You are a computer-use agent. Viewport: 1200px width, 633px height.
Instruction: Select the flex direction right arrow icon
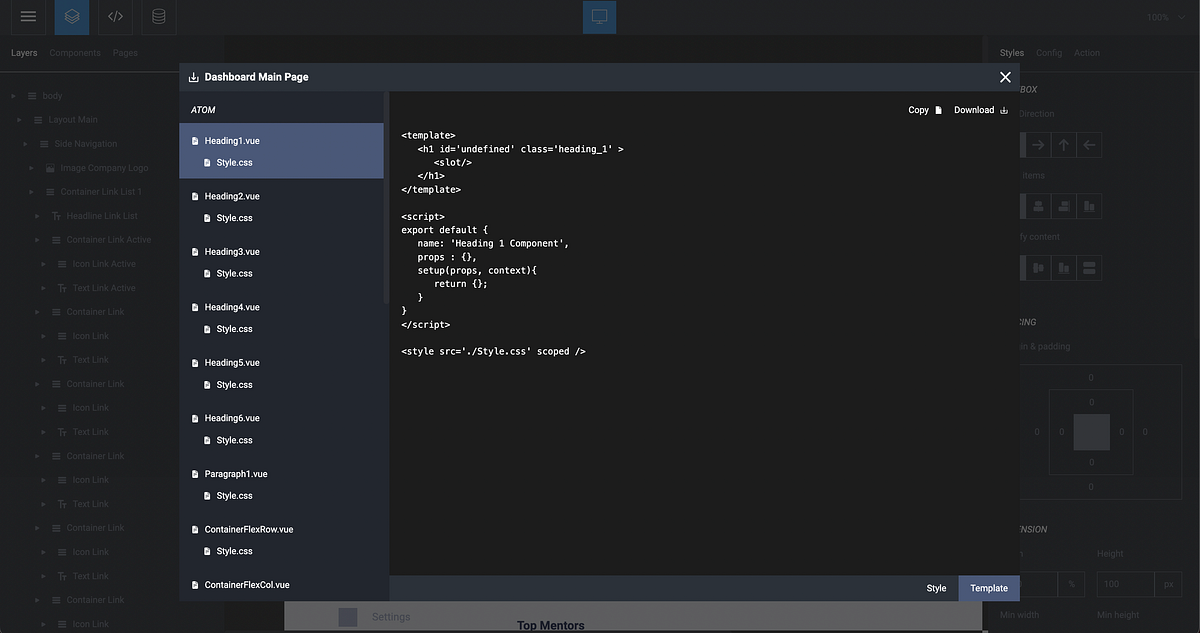pos(1037,144)
